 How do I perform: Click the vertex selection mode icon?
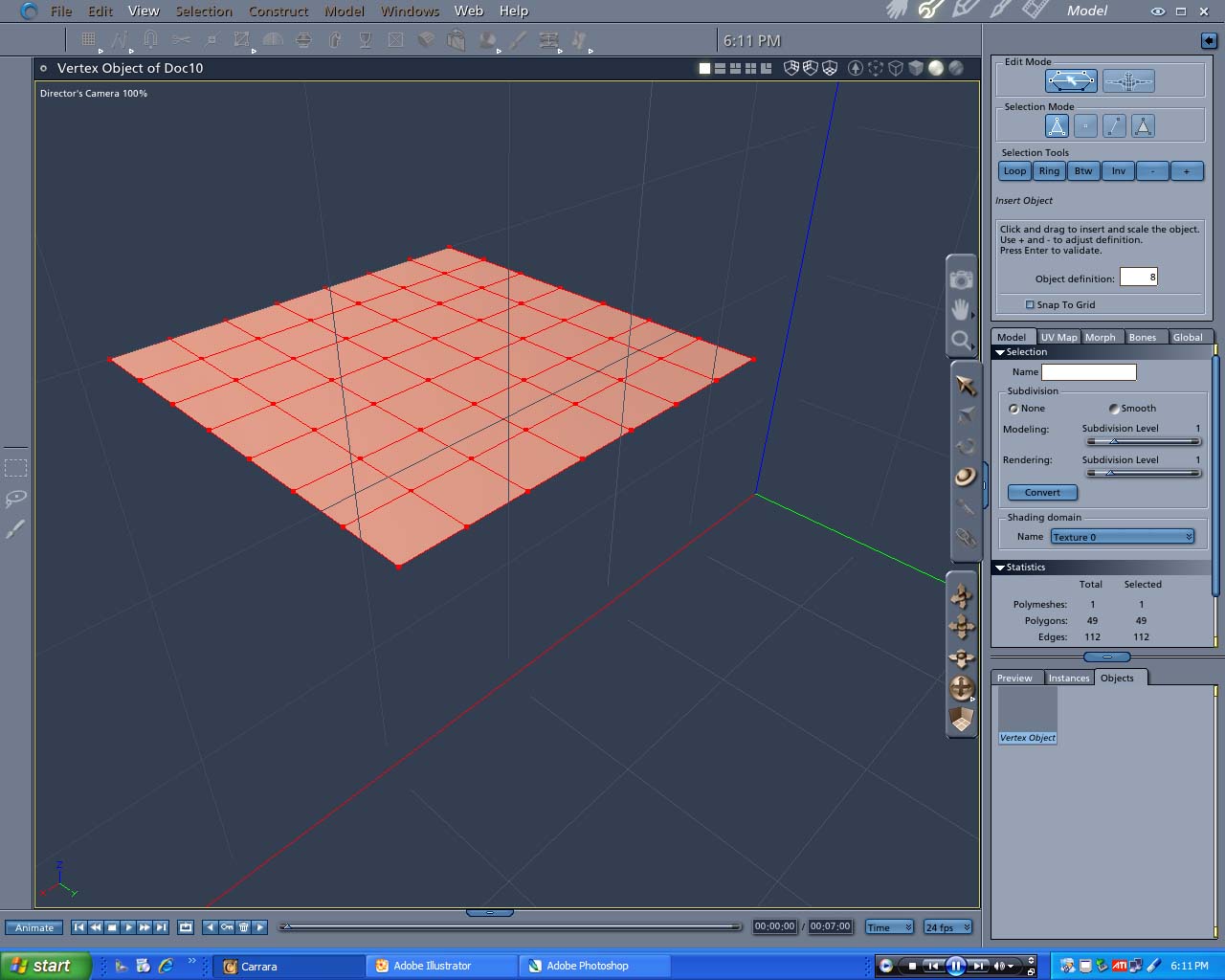(x=1085, y=125)
